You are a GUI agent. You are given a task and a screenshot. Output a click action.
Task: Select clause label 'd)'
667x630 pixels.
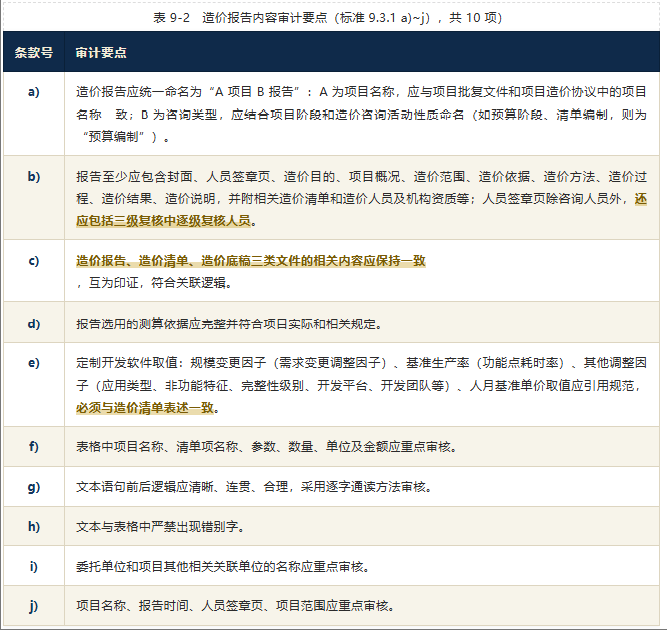click(x=34, y=324)
